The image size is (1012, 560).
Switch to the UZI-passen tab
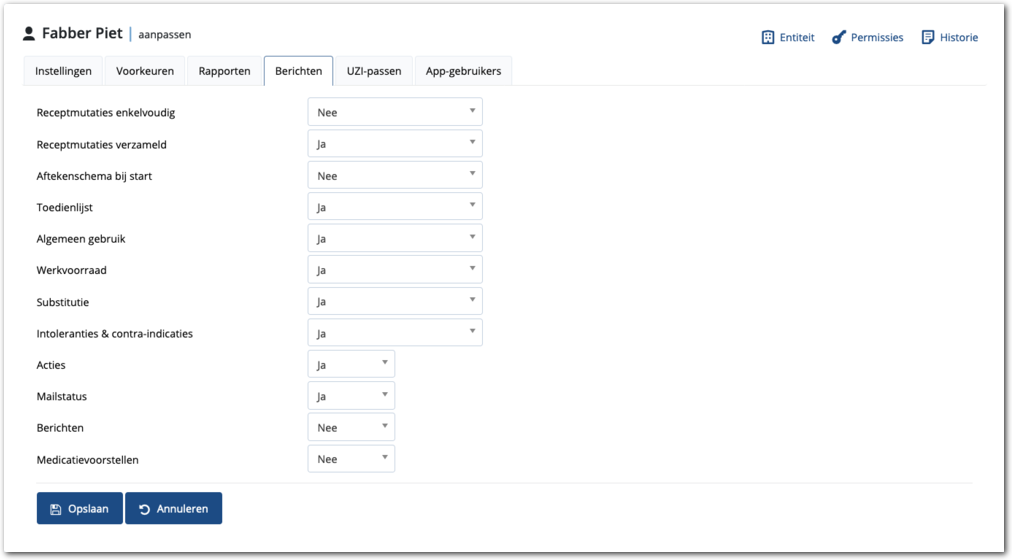click(x=373, y=71)
